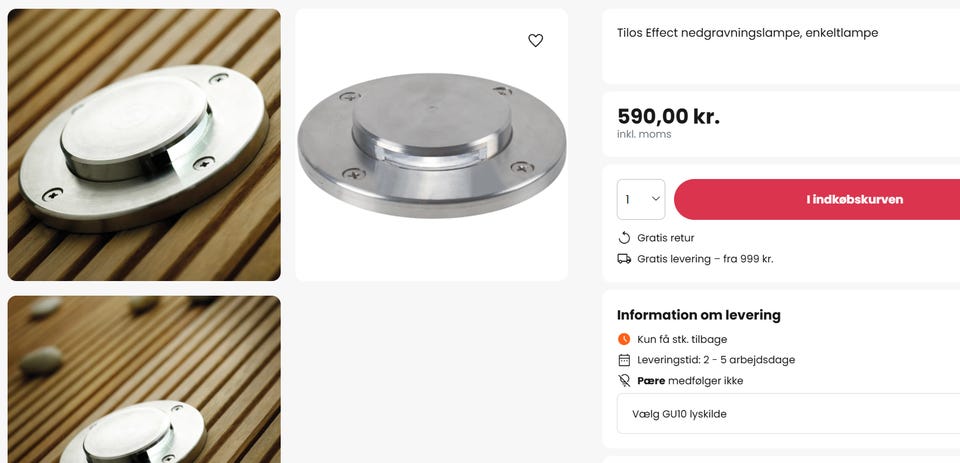Add product to wishlist with heart icon
This screenshot has width=960, height=463.
[x=535, y=41]
